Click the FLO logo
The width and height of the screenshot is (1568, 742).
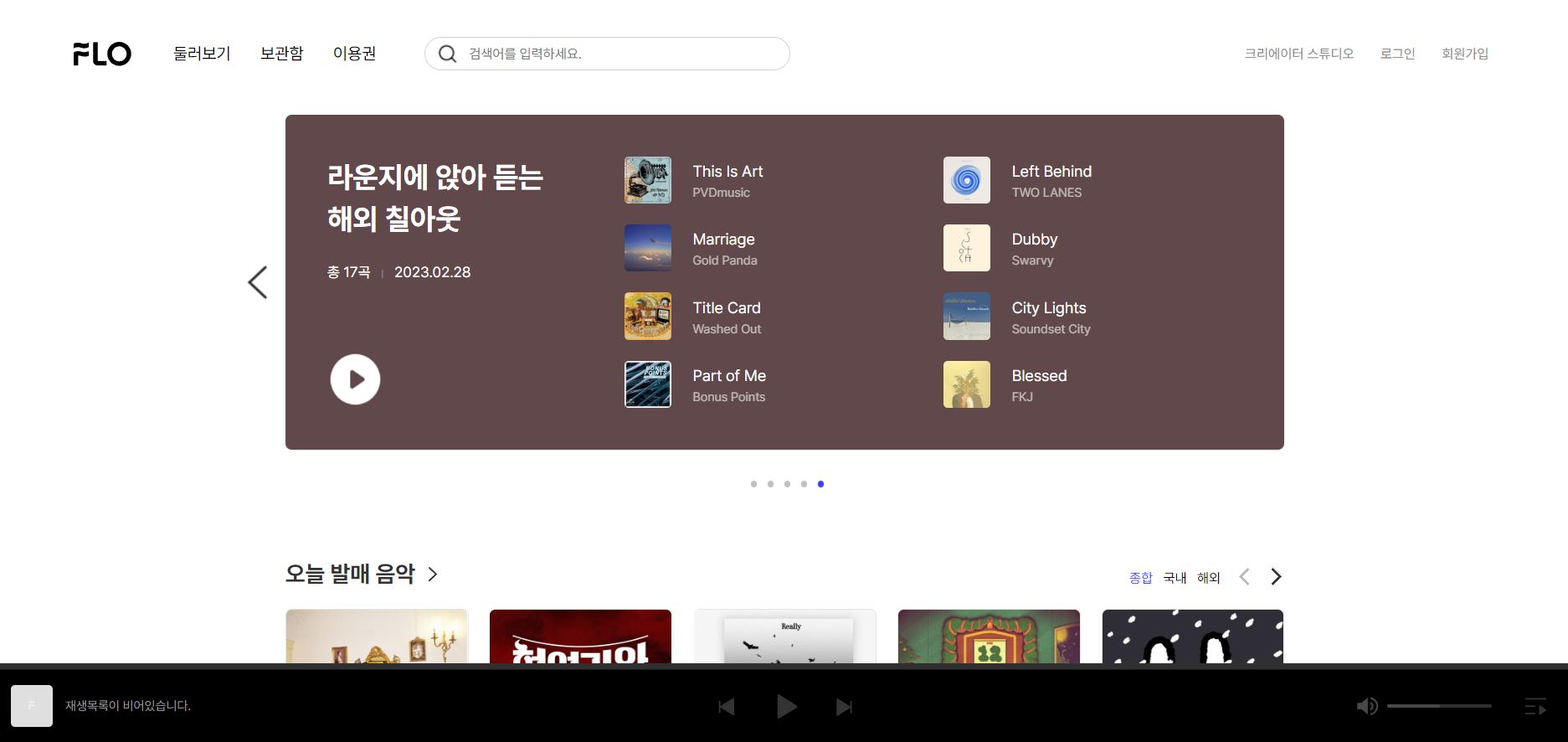coord(102,54)
